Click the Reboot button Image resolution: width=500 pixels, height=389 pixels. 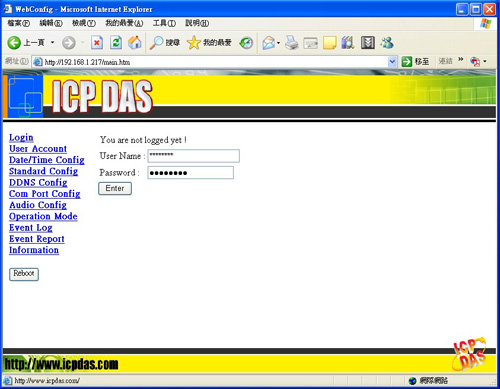point(24,274)
